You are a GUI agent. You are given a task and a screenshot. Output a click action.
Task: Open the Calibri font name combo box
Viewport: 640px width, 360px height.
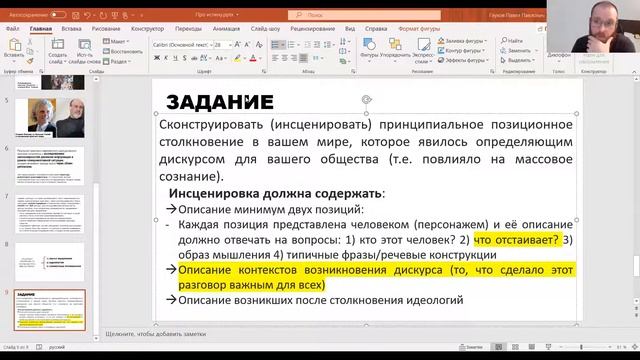pos(182,45)
